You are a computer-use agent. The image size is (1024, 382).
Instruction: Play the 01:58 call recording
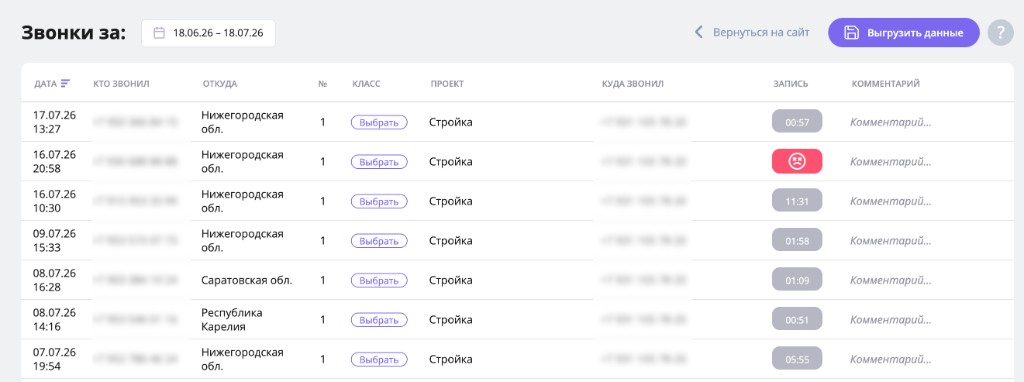click(797, 240)
